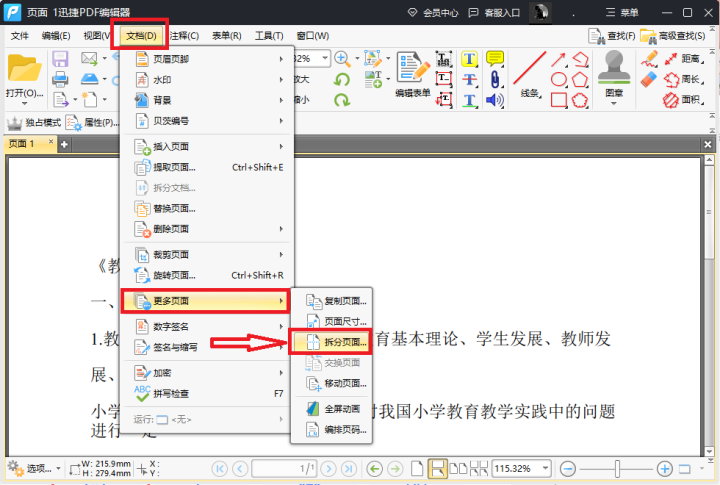The height and width of the screenshot is (485, 720).
Task: Open 高级查找(S) advanced search
Action: (x=673, y=36)
